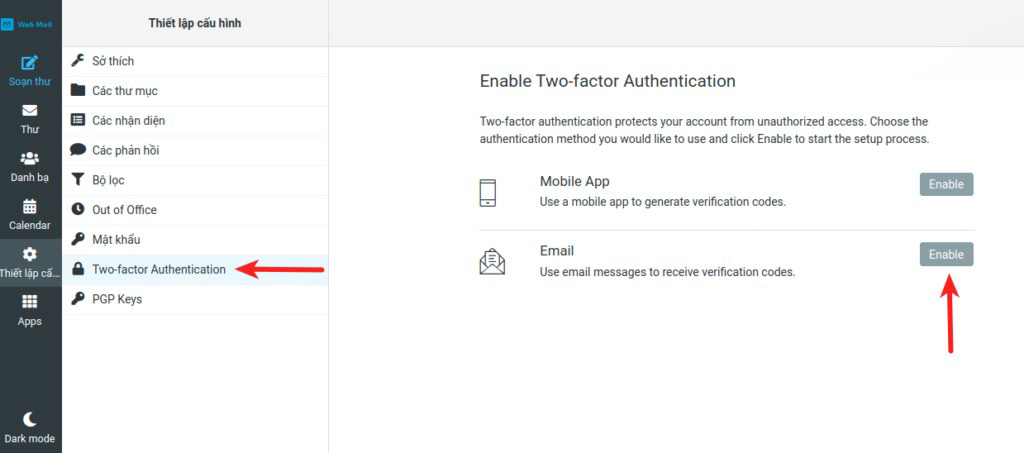This screenshot has width=1024, height=453.
Task: Enable Mobile App two-factor authentication
Action: click(945, 184)
